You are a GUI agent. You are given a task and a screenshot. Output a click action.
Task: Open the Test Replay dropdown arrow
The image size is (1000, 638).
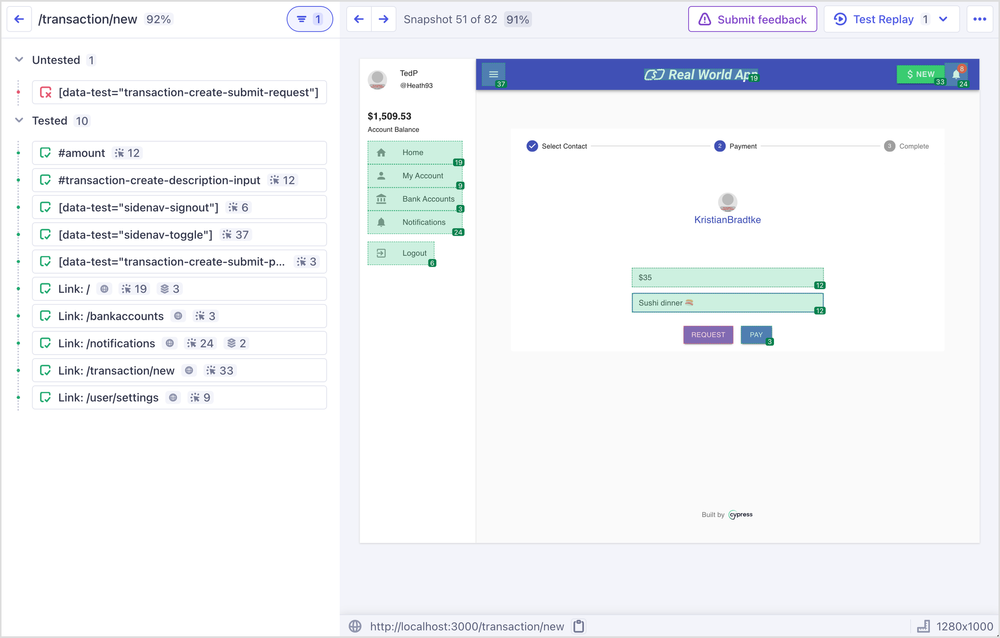943,19
